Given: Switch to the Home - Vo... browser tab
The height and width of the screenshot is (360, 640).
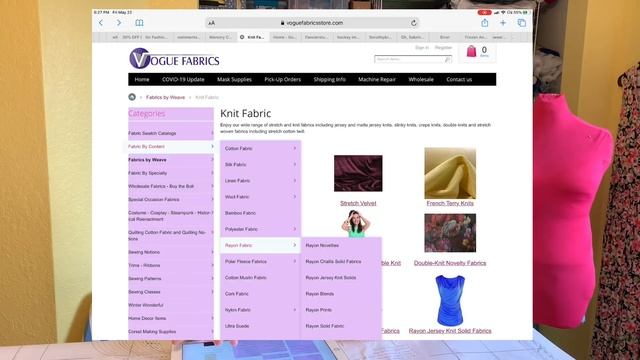Looking at the screenshot, I should tap(284, 37).
